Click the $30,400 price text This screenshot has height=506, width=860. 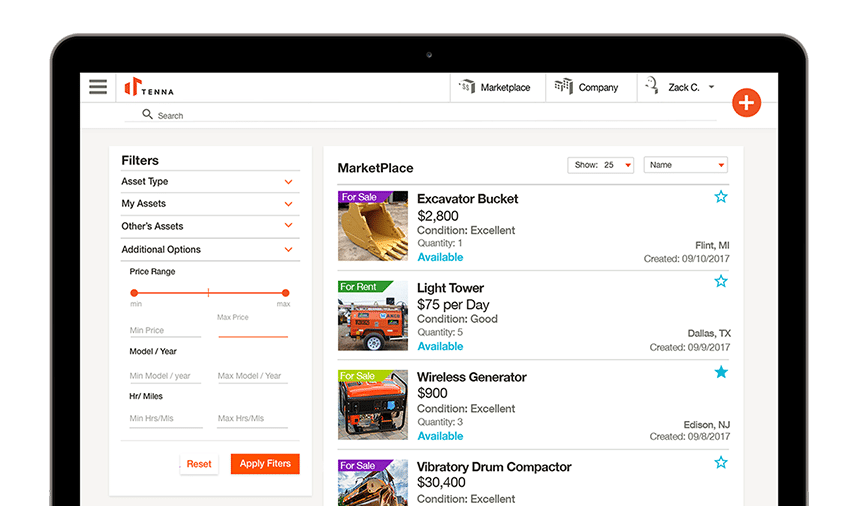tap(441, 482)
